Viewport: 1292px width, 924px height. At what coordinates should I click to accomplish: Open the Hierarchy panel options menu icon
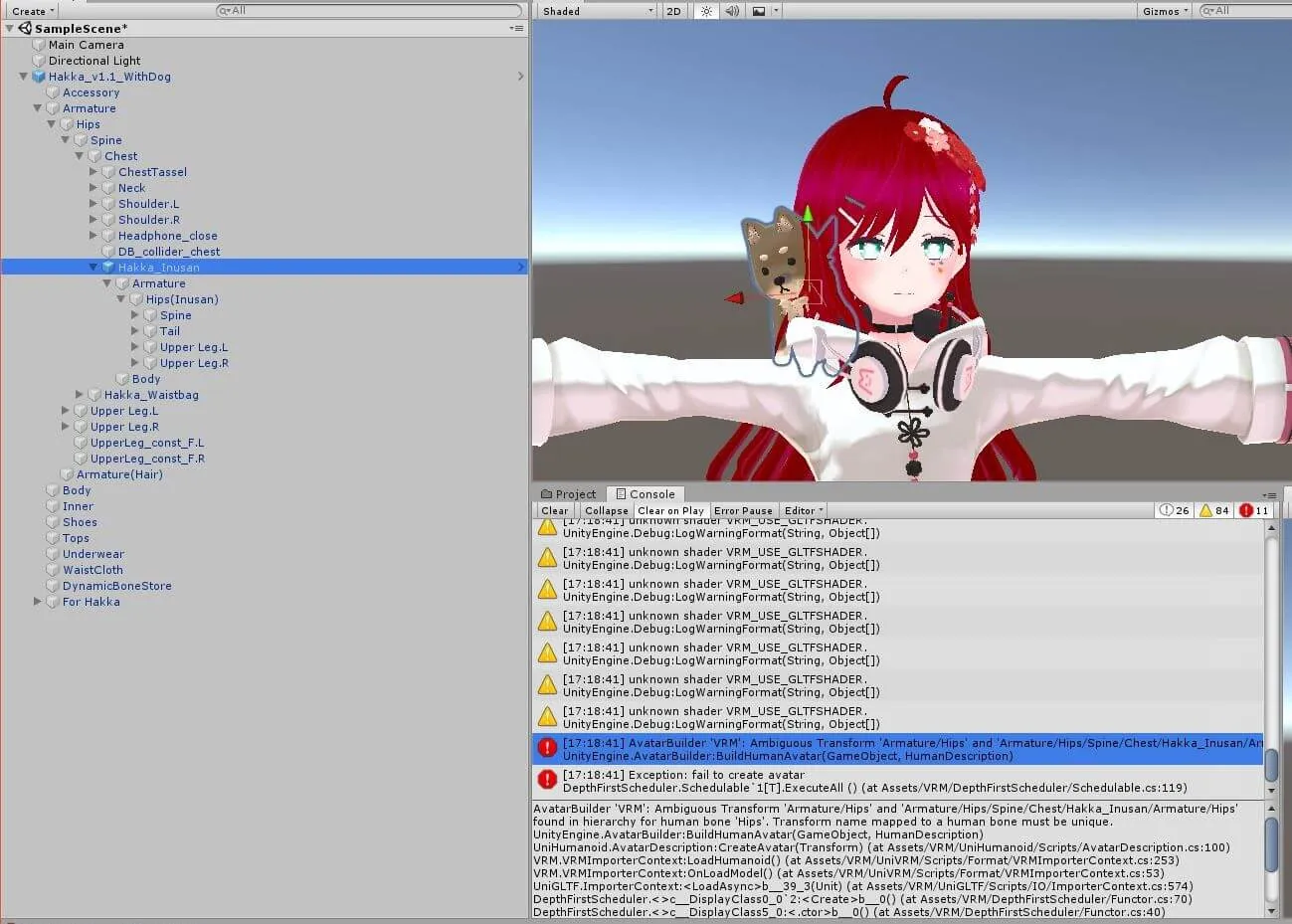click(516, 28)
